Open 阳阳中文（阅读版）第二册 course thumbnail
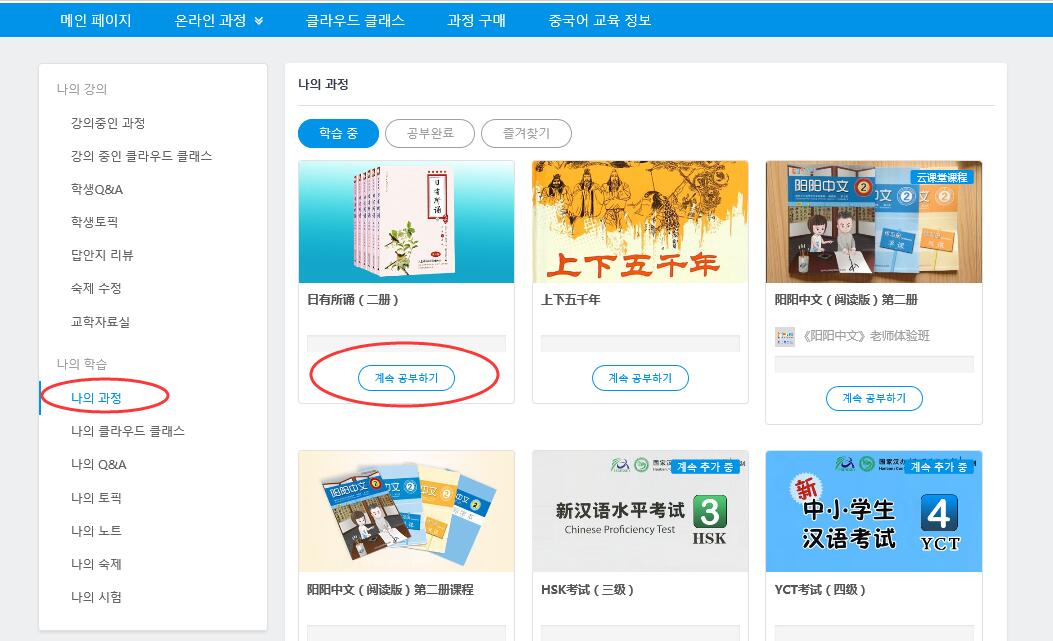 (874, 222)
